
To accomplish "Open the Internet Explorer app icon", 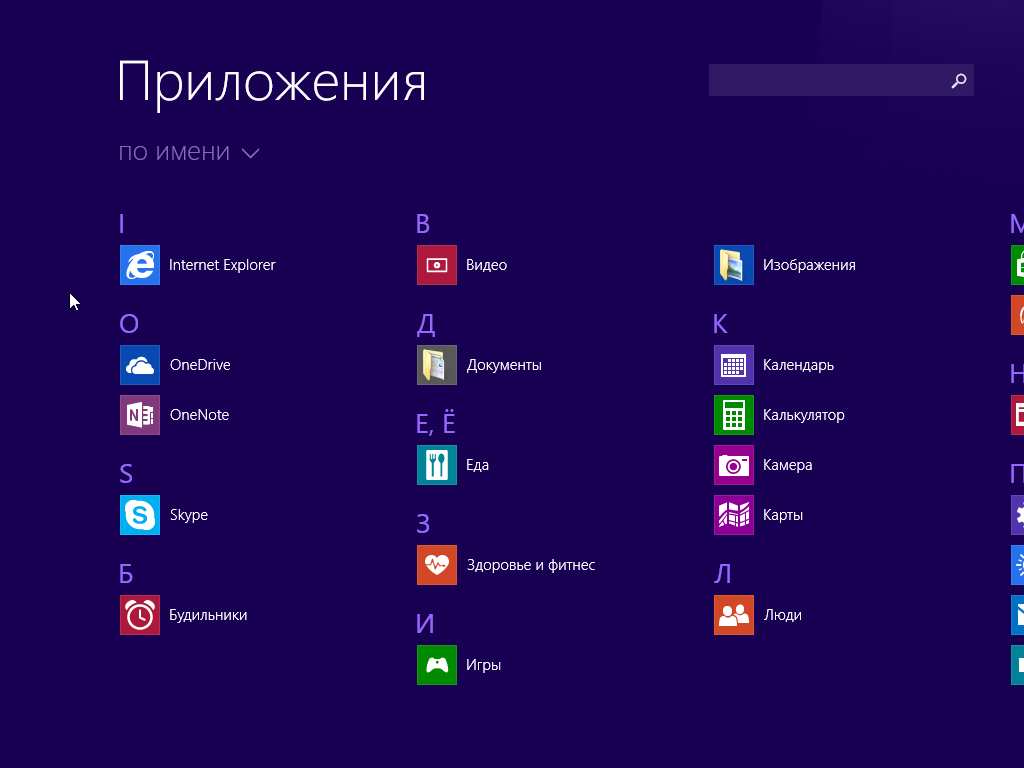I will [x=139, y=265].
